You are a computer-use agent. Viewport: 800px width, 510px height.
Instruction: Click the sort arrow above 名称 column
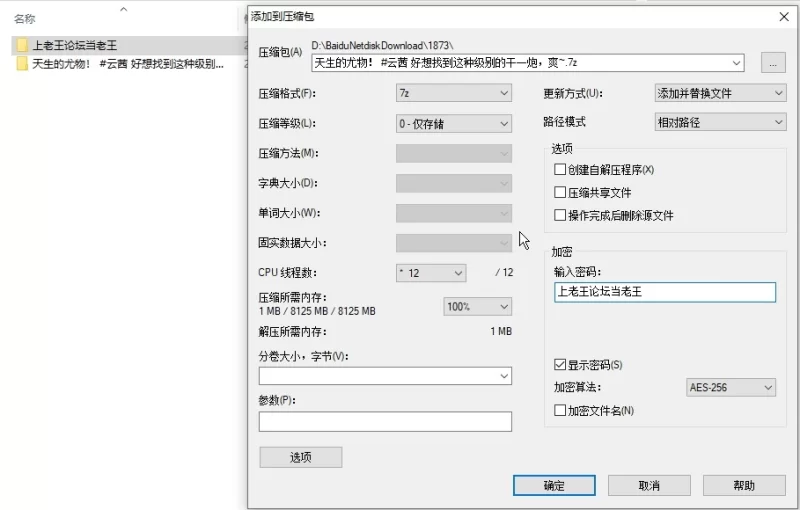click(123, 9)
